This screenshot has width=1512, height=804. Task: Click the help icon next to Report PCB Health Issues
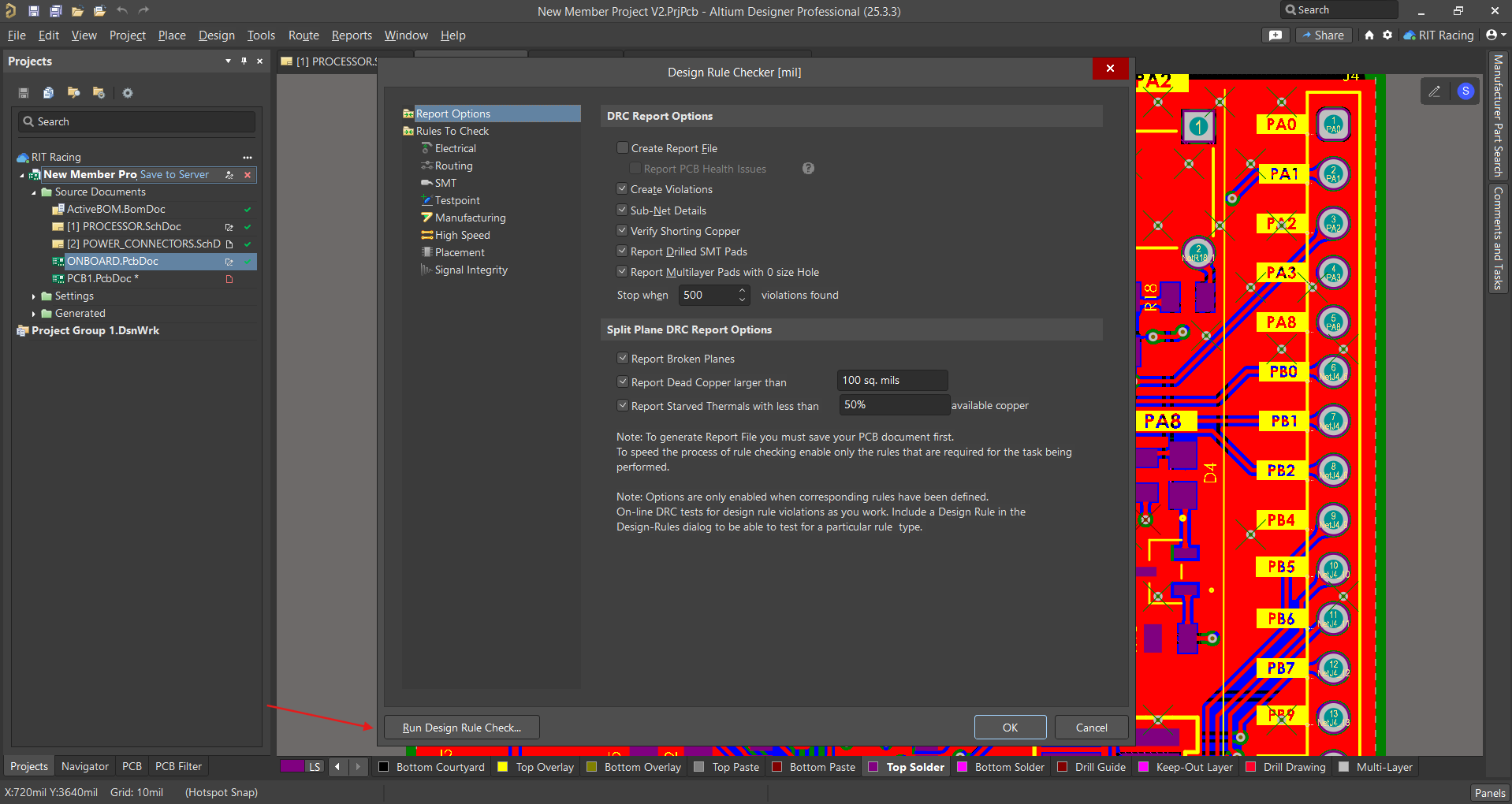click(808, 169)
